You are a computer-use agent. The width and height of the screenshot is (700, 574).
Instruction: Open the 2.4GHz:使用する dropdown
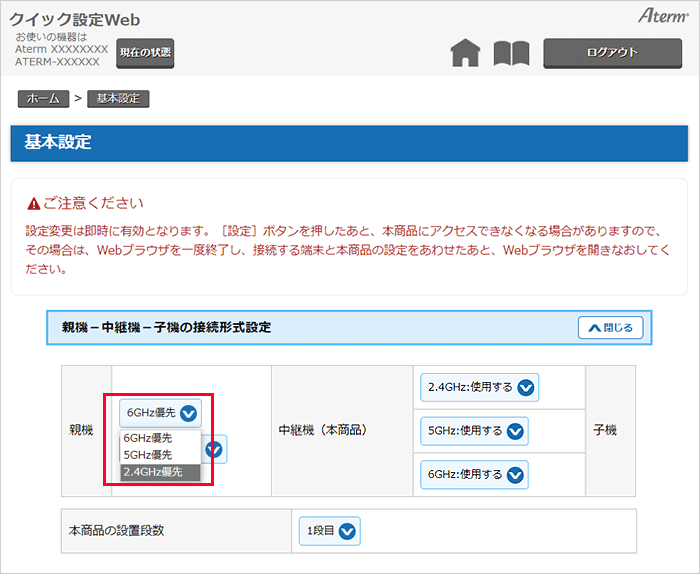[x=479, y=387]
